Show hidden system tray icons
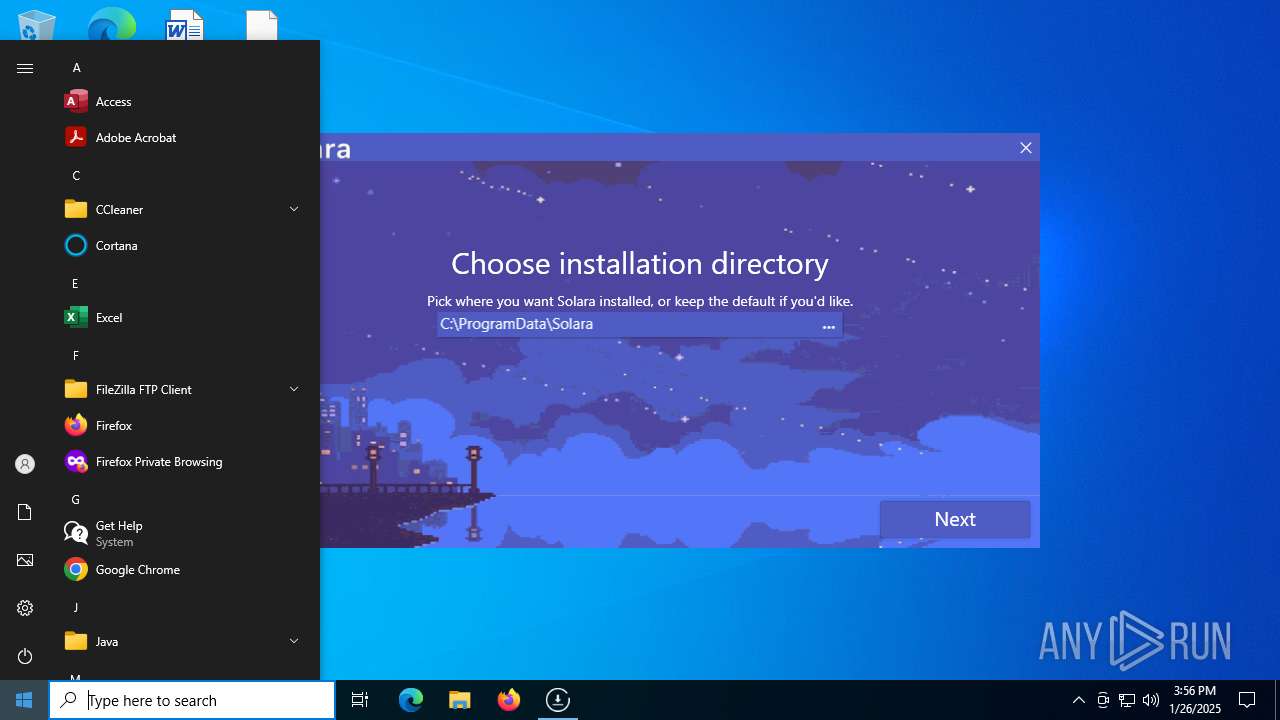The height and width of the screenshot is (720, 1280). click(x=1078, y=700)
